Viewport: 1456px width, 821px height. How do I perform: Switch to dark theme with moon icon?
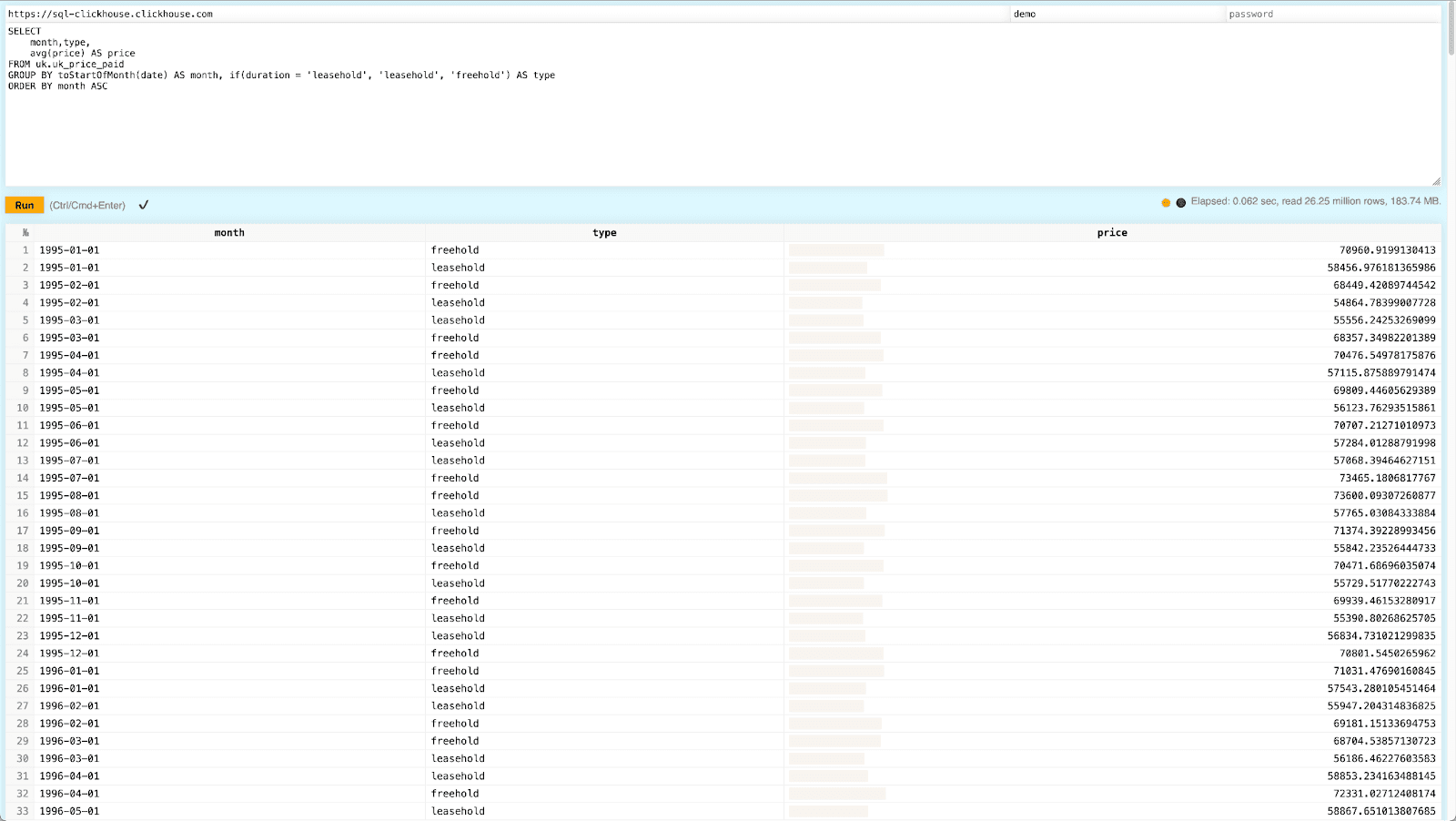point(1181,203)
